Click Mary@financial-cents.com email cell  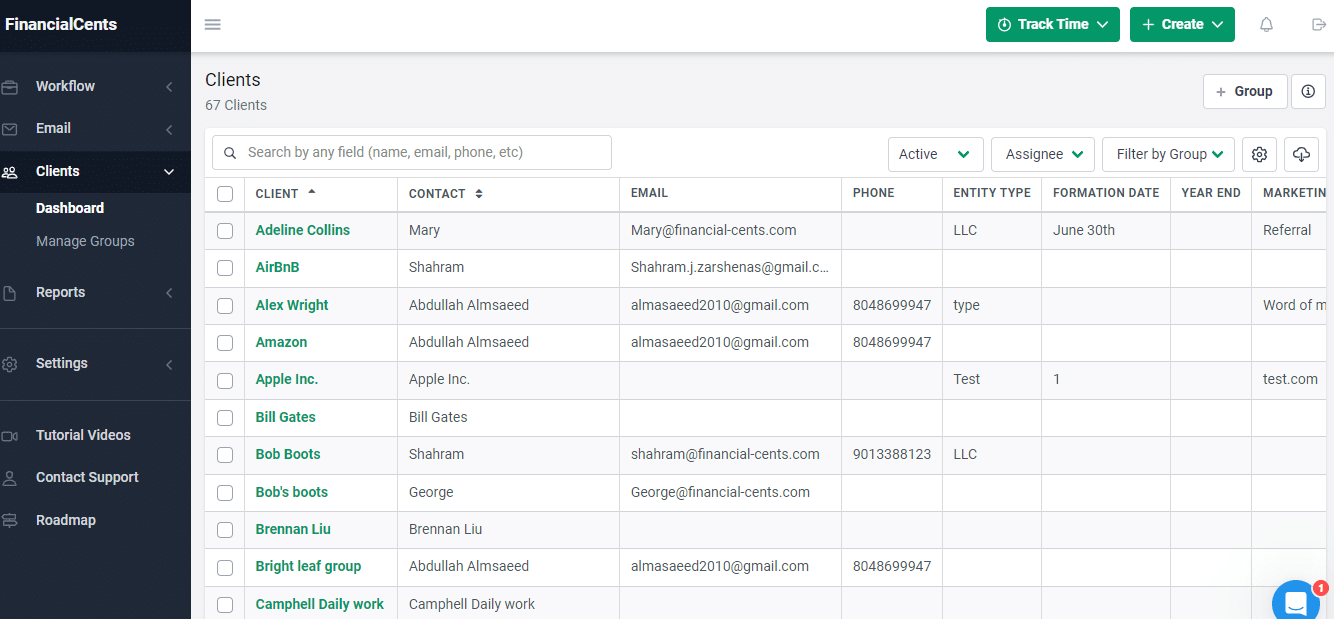click(x=714, y=230)
